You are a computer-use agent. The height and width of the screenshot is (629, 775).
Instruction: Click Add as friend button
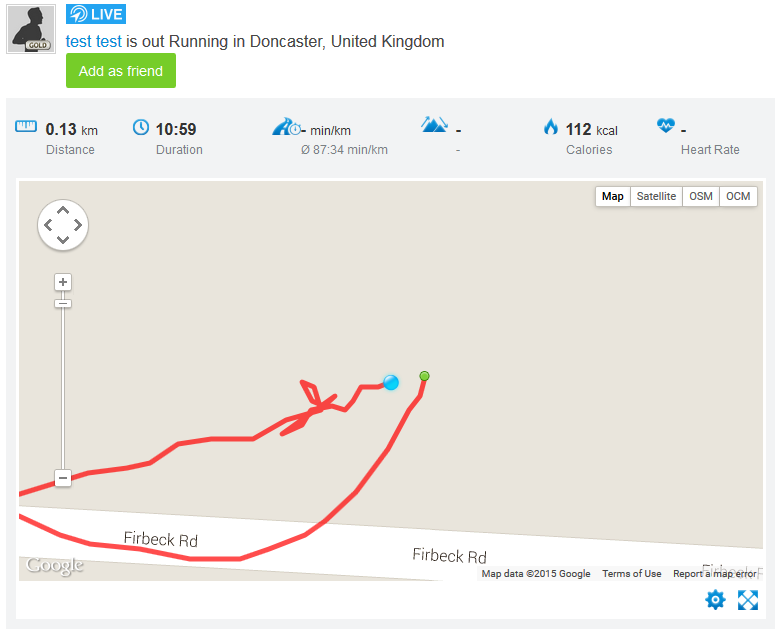coord(121,71)
